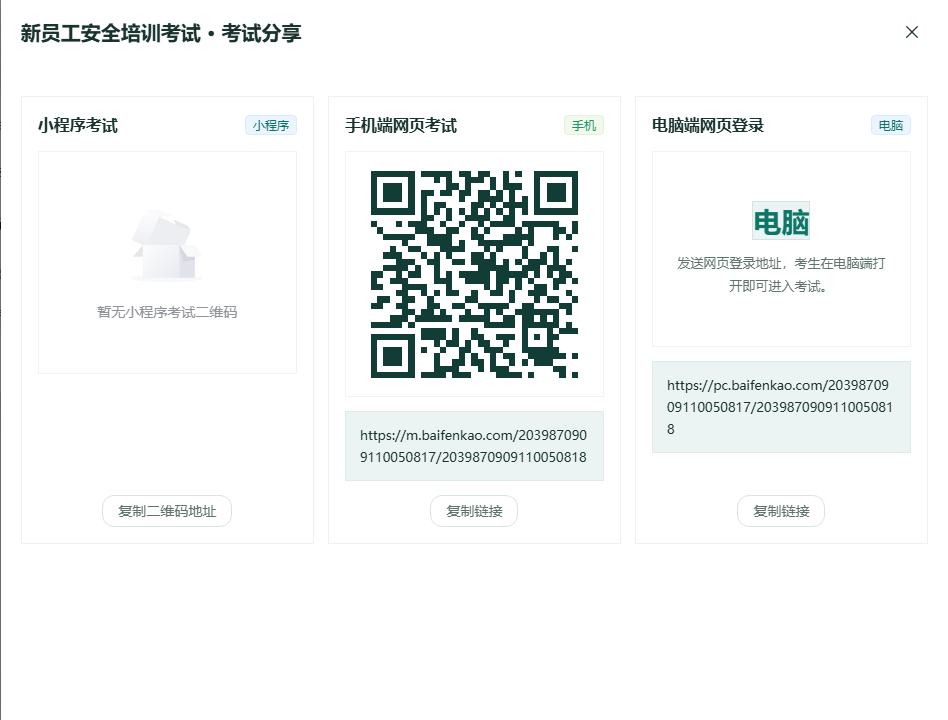The image size is (948, 720).
Task: Click the empty mini-program placeholder box icon
Action: point(167,245)
